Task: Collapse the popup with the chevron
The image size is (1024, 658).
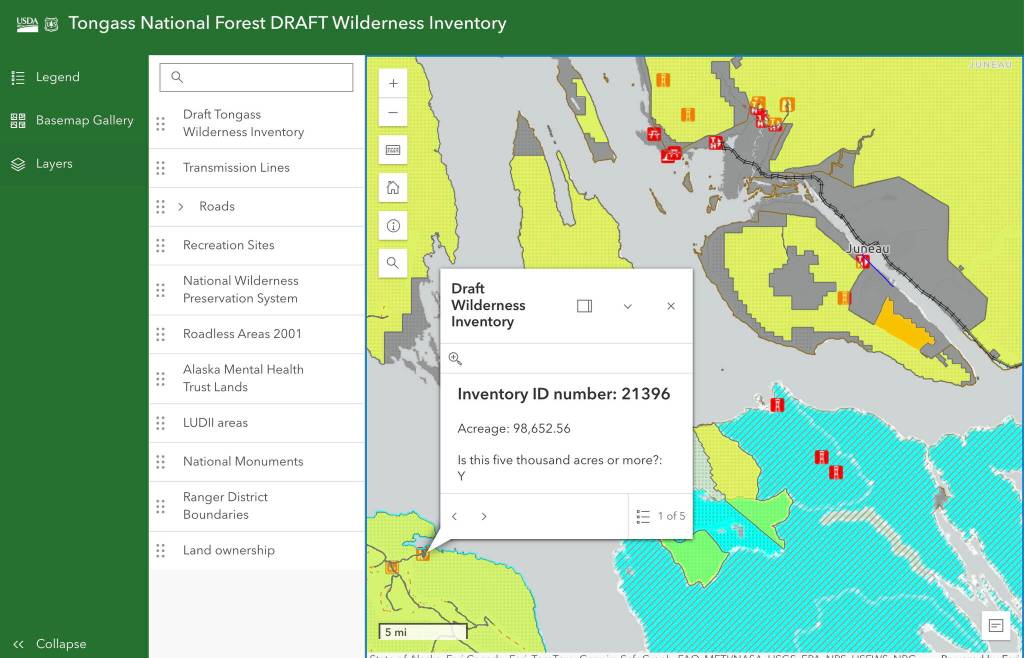Action: [x=628, y=306]
